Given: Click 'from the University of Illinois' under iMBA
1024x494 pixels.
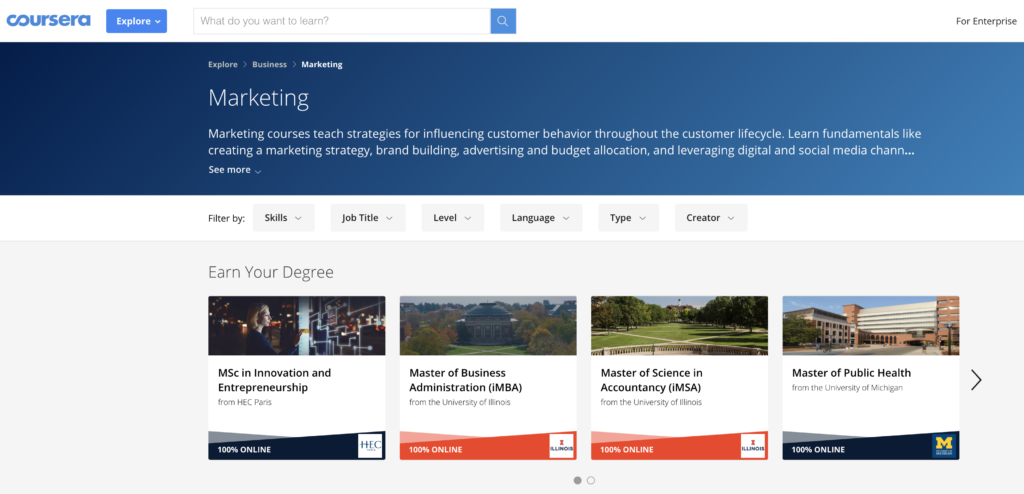Looking at the screenshot, I should [x=460, y=403].
